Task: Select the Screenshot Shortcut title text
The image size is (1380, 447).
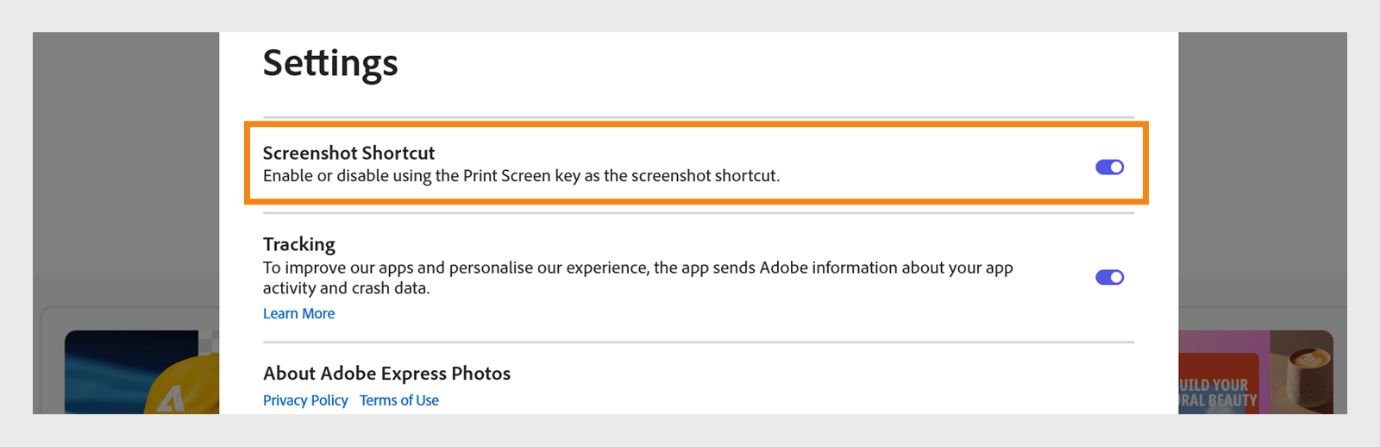Action: tap(349, 153)
